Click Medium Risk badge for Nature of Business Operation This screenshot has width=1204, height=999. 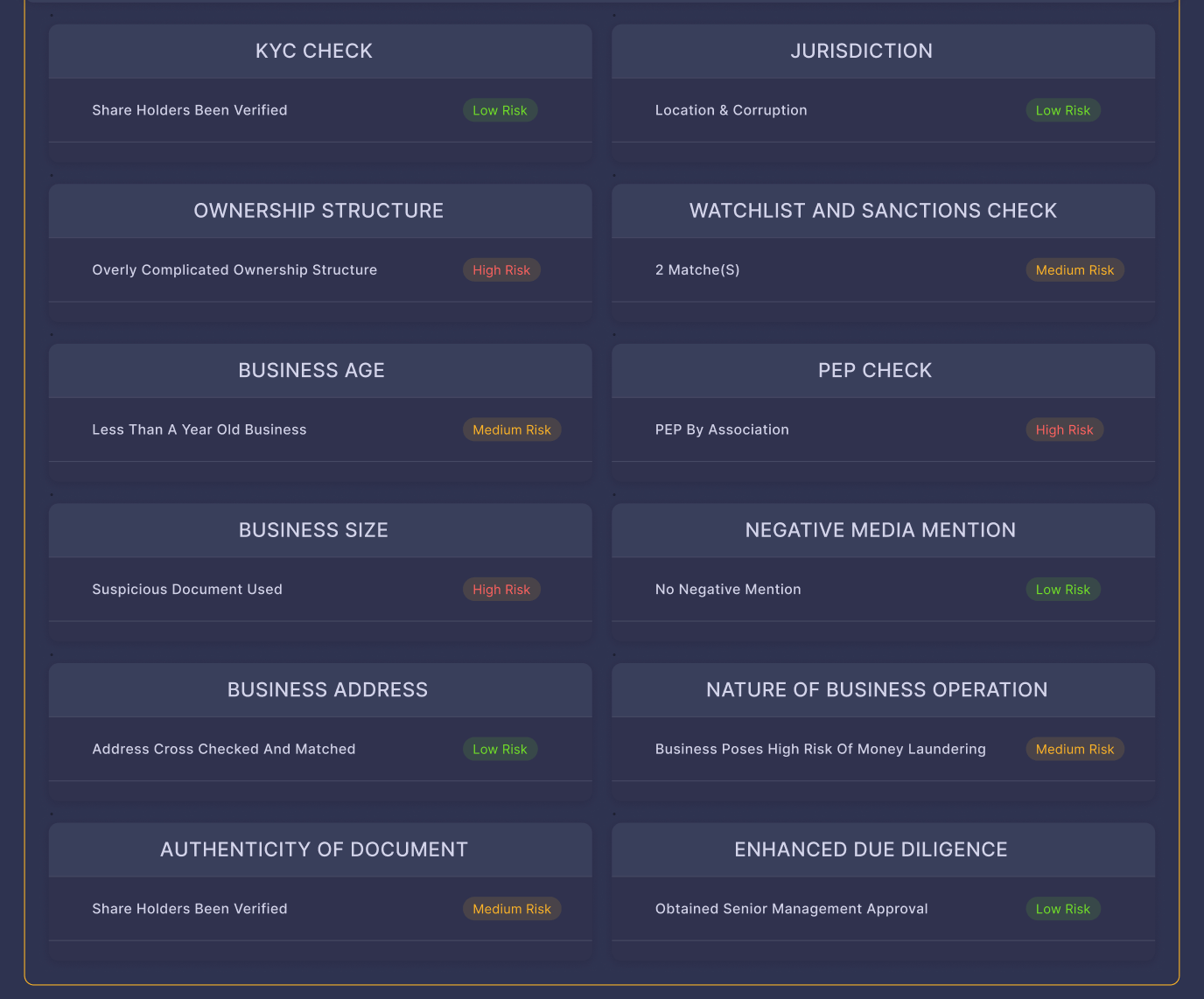point(1074,749)
